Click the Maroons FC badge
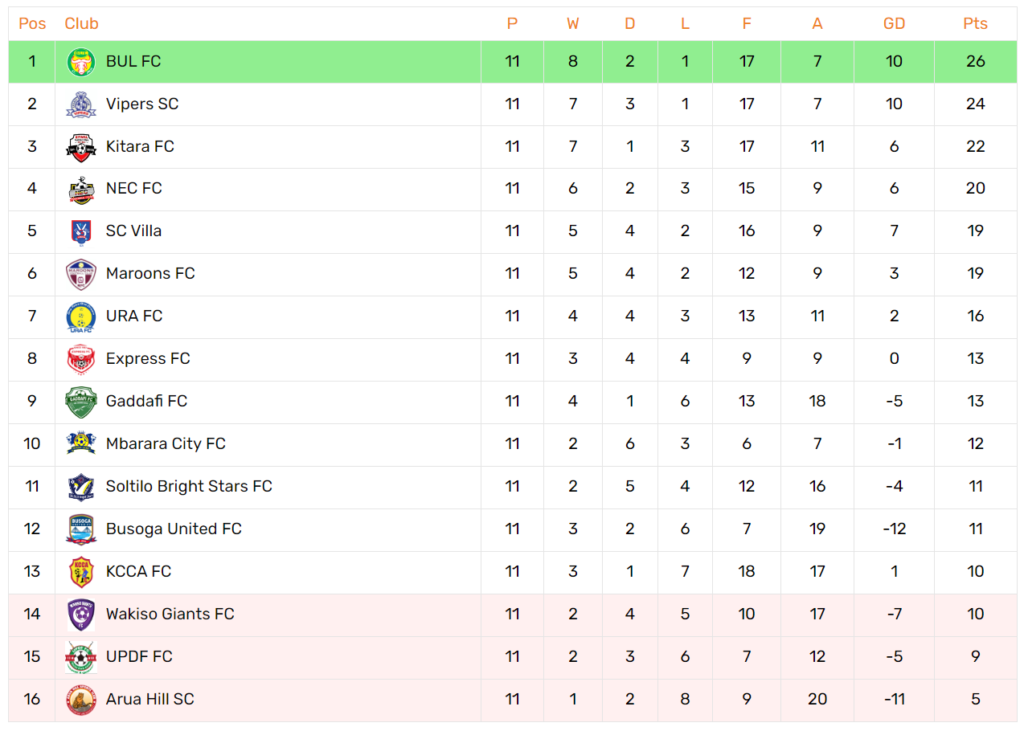Image resolution: width=1024 pixels, height=731 pixels. [x=81, y=274]
